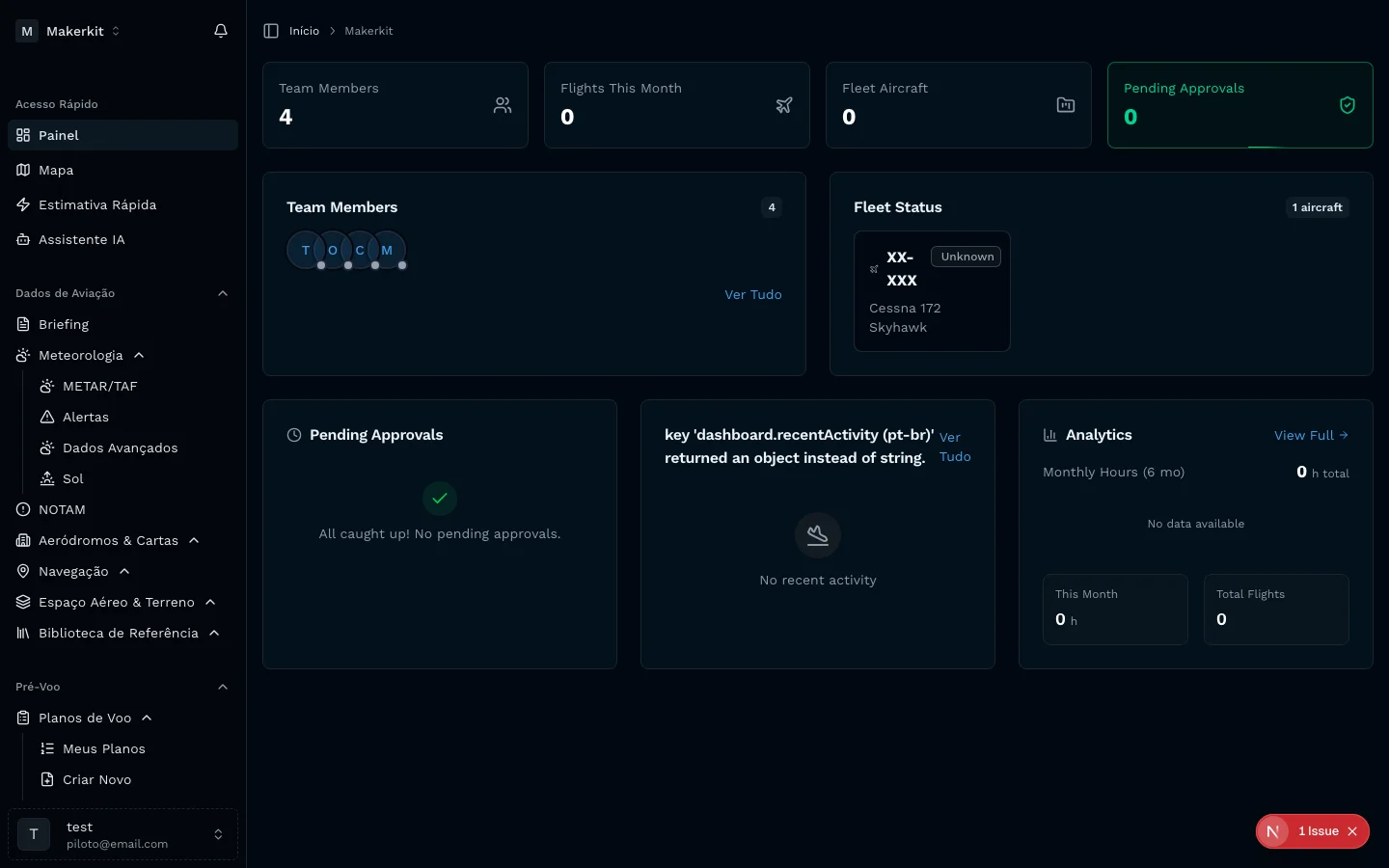Open the Assistente IA panel
The image size is (1389, 868).
tap(81, 239)
